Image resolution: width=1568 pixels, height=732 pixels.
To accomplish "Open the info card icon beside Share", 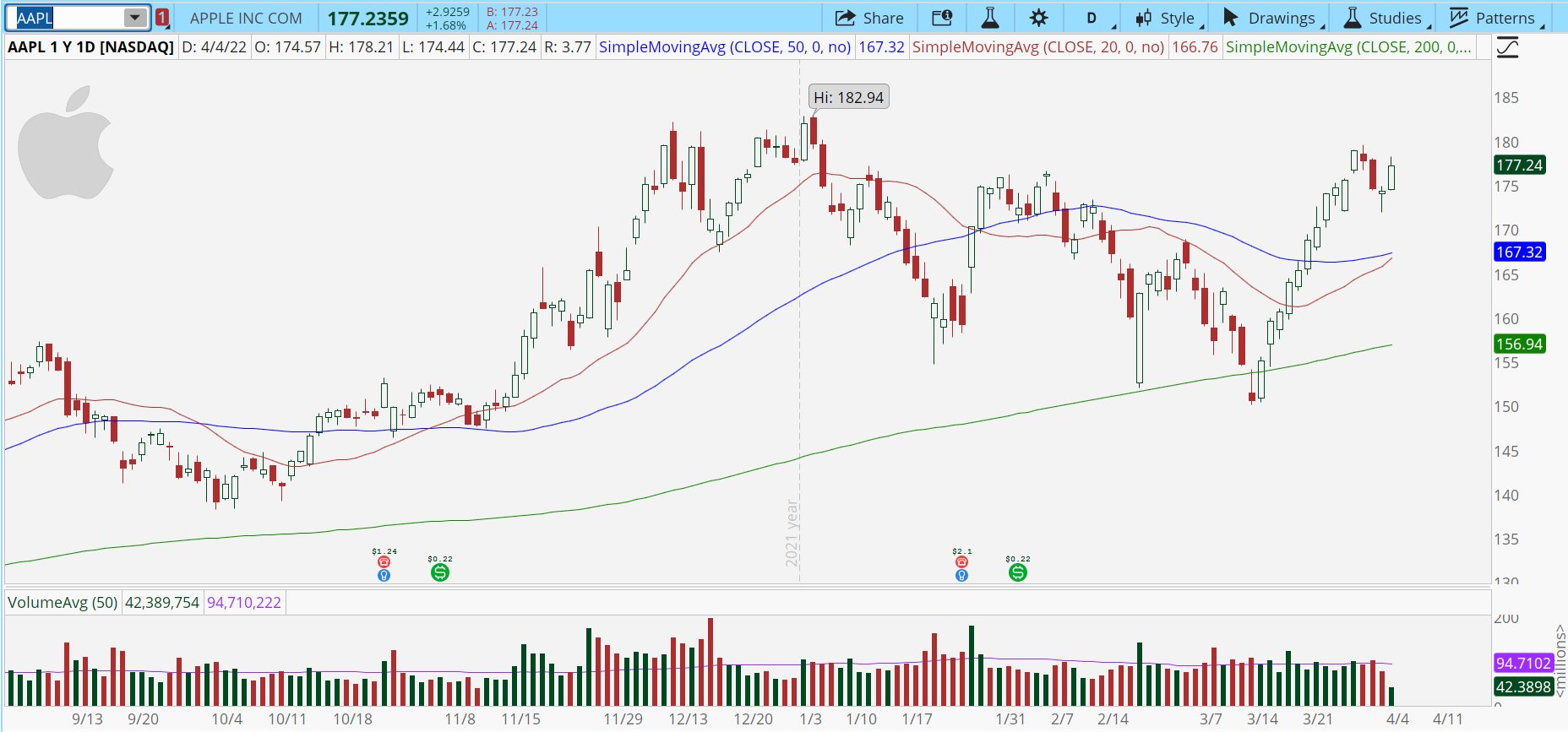I will (x=942, y=18).
